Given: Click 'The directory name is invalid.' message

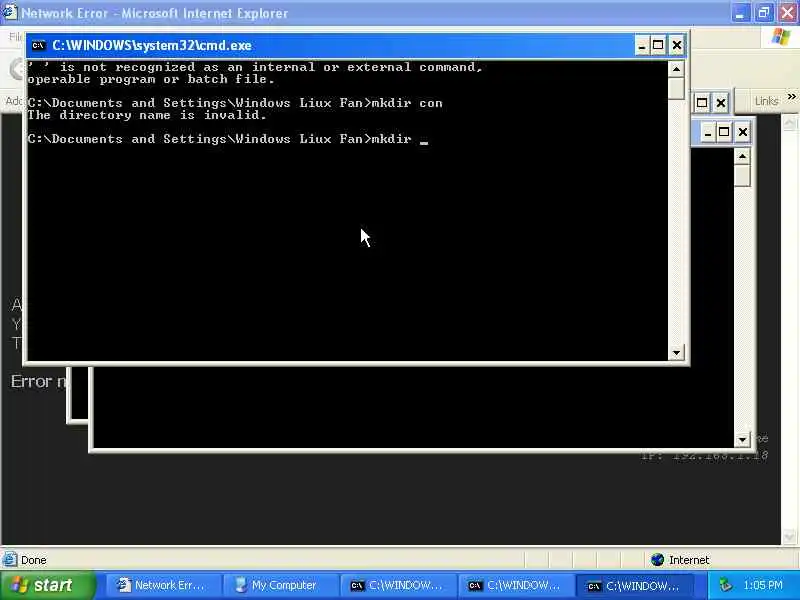Looking at the screenshot, I should [147, 115].
